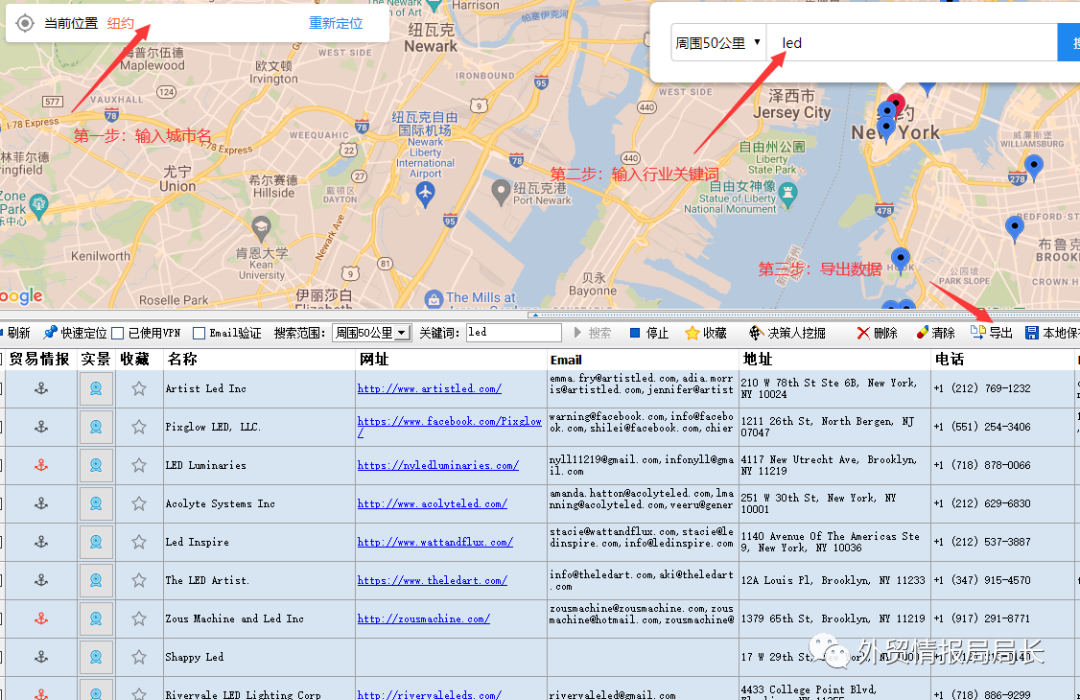Click the 名称 column header
The image size is (1080, 700).
pos(259,359)
